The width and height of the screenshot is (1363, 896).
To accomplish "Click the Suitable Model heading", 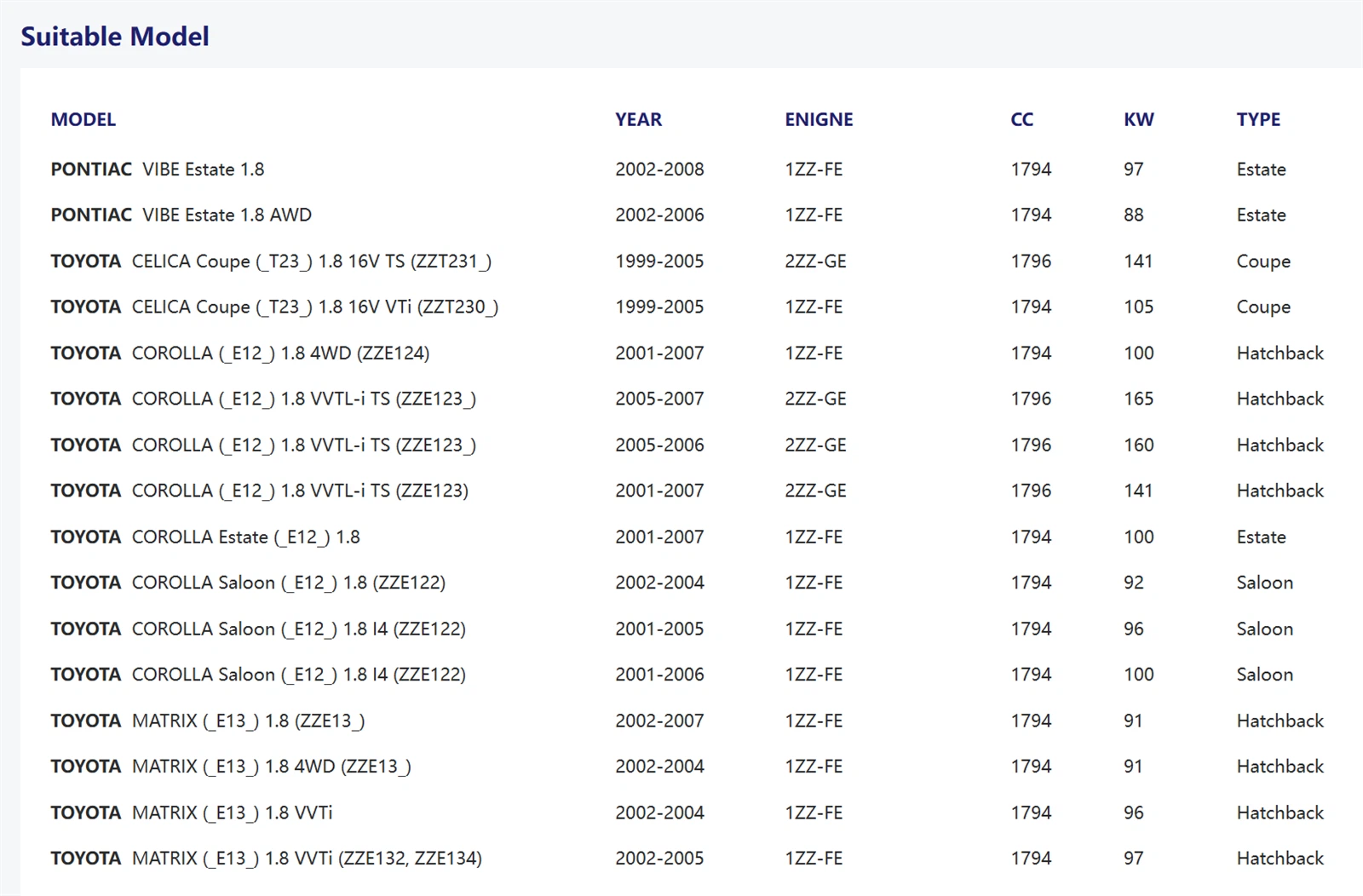I will (x=115, y=37).
